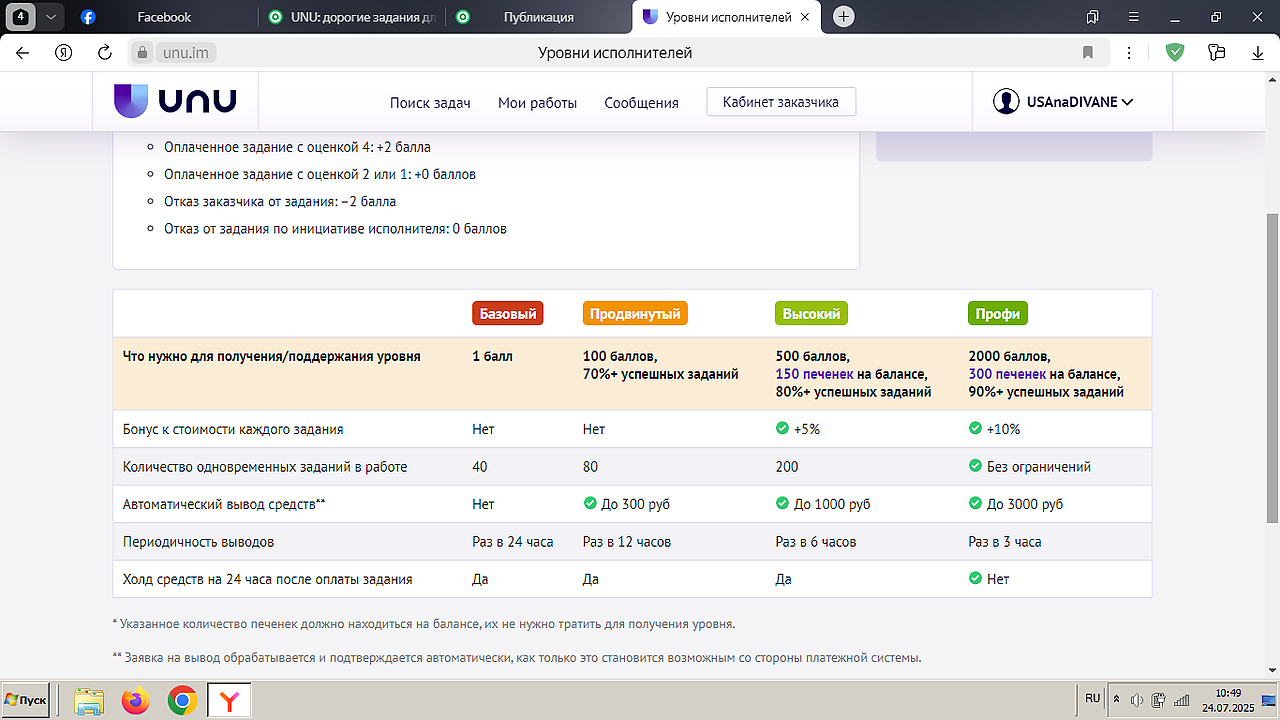
Task: Click the Yandex Browser taskbar icon
Action: 230,701
